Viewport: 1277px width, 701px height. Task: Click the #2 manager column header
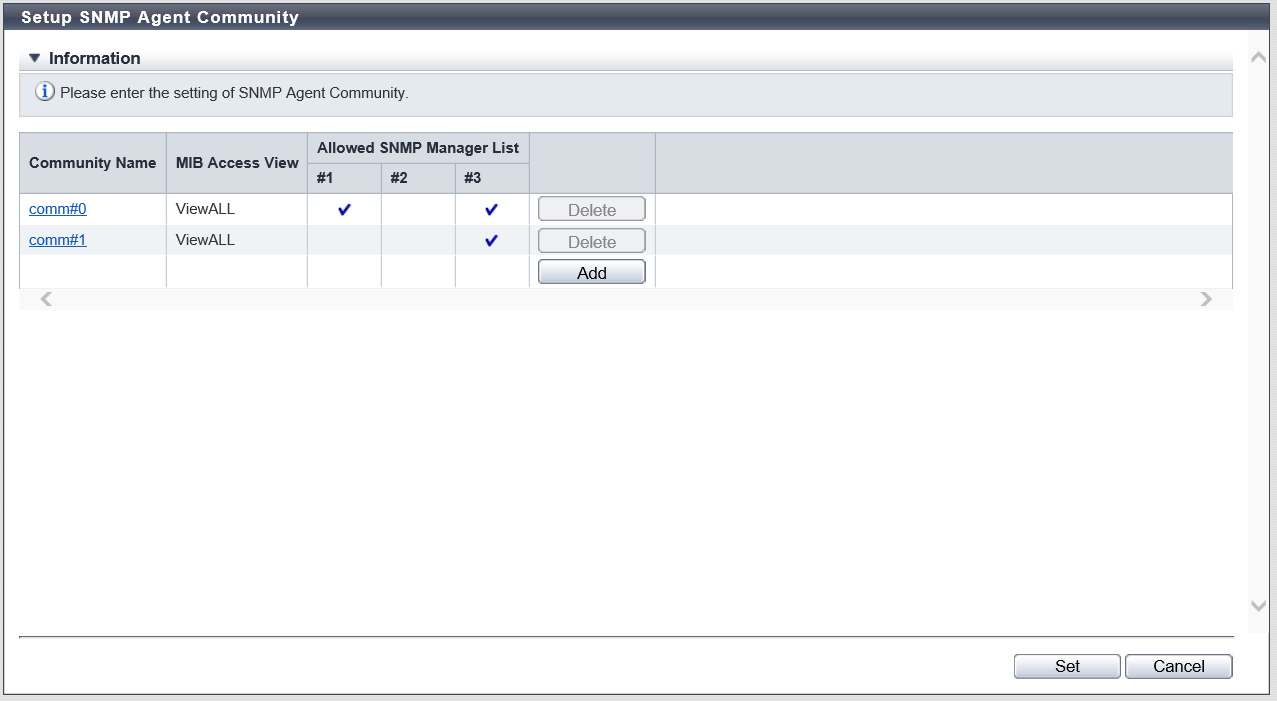click(x=399, y=178)
